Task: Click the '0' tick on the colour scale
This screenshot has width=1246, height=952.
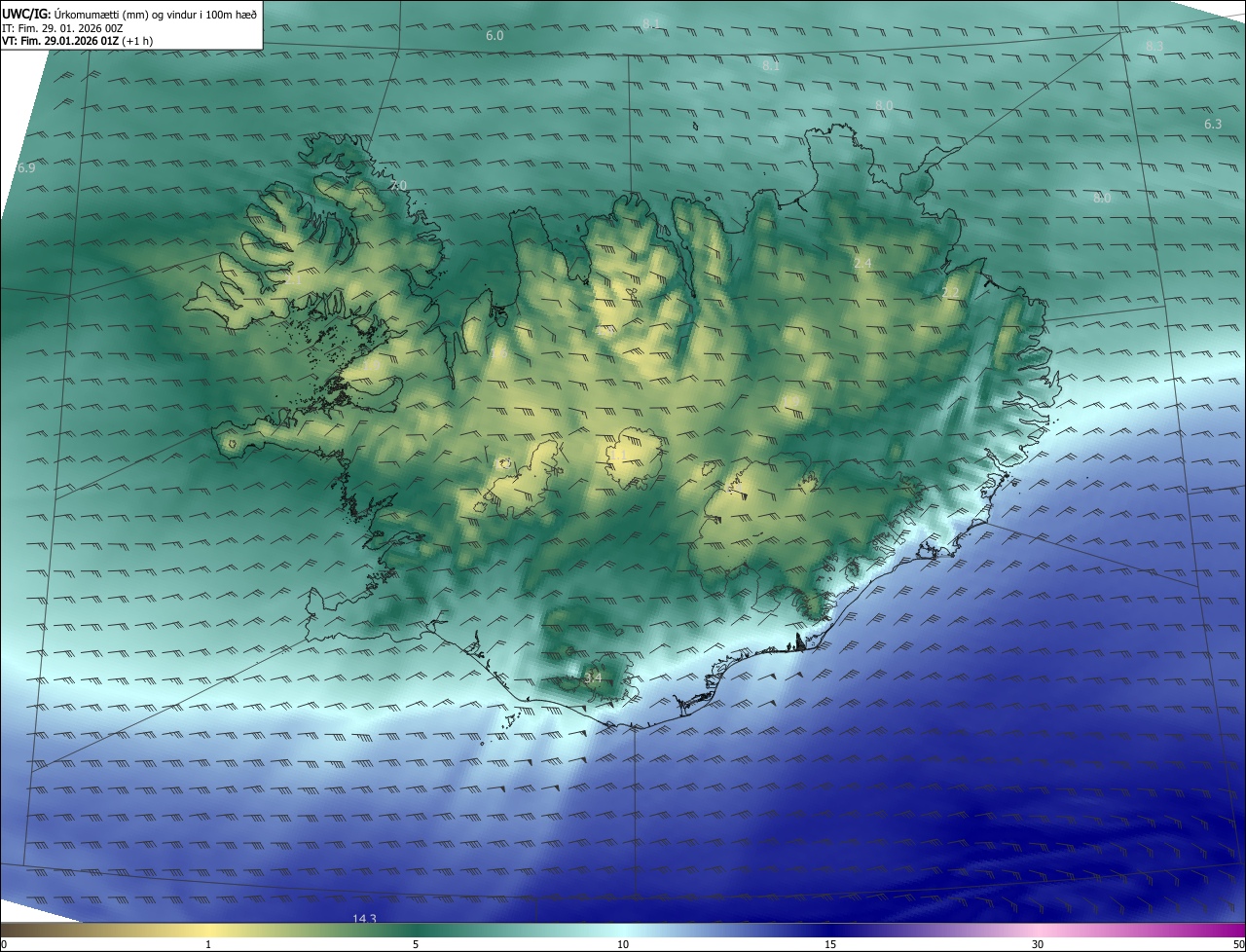Action: coord(4,944)
